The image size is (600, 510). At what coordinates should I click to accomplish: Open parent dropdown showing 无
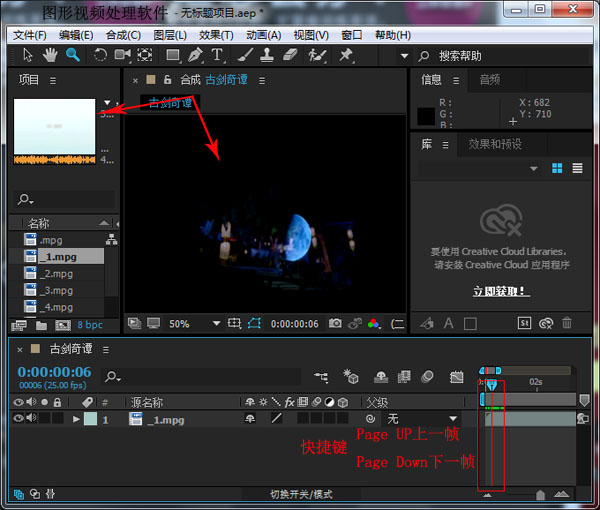421,419
